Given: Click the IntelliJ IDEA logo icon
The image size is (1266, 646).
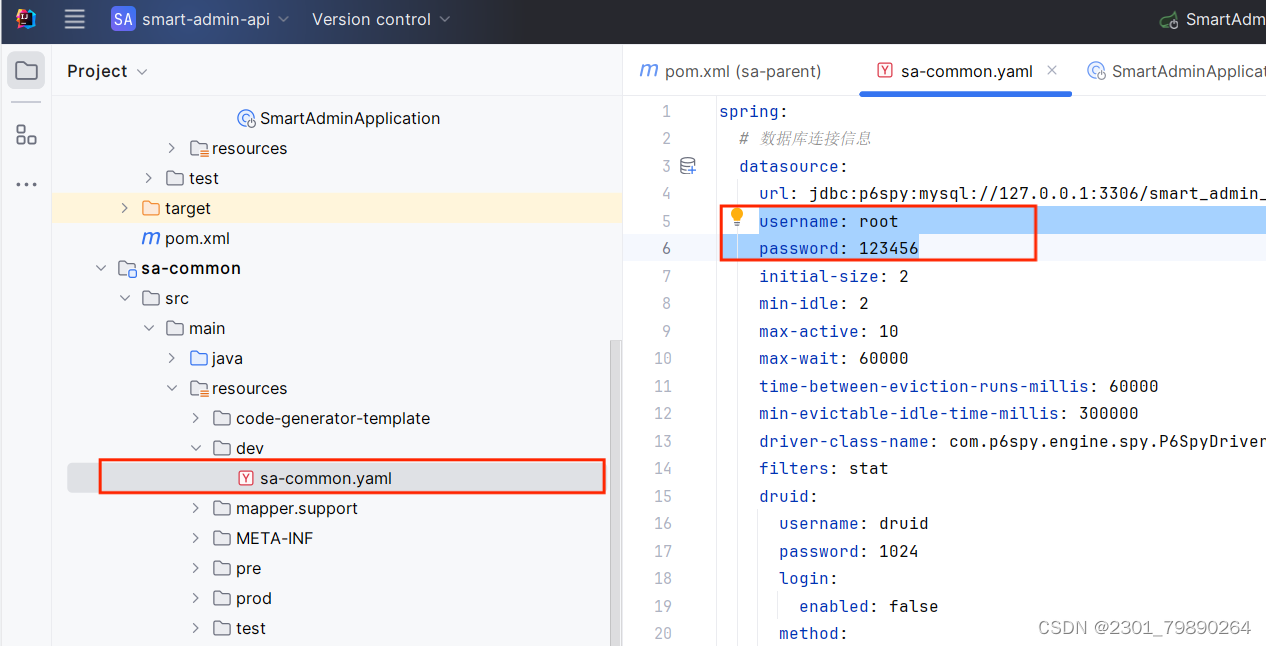Looking at the screenshot, I should 26,19.
